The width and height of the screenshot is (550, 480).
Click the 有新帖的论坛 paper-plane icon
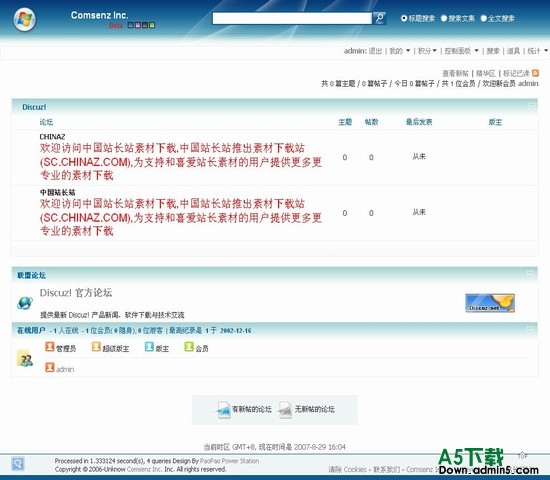(223, 409)
